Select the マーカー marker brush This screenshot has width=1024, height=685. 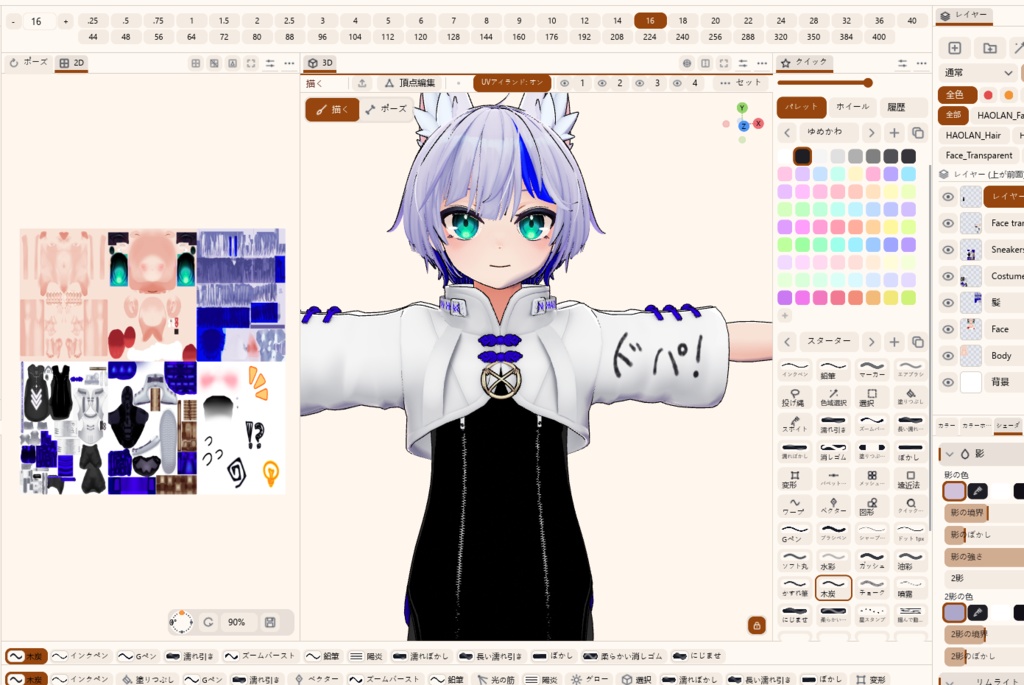click(x=872, y=370)
